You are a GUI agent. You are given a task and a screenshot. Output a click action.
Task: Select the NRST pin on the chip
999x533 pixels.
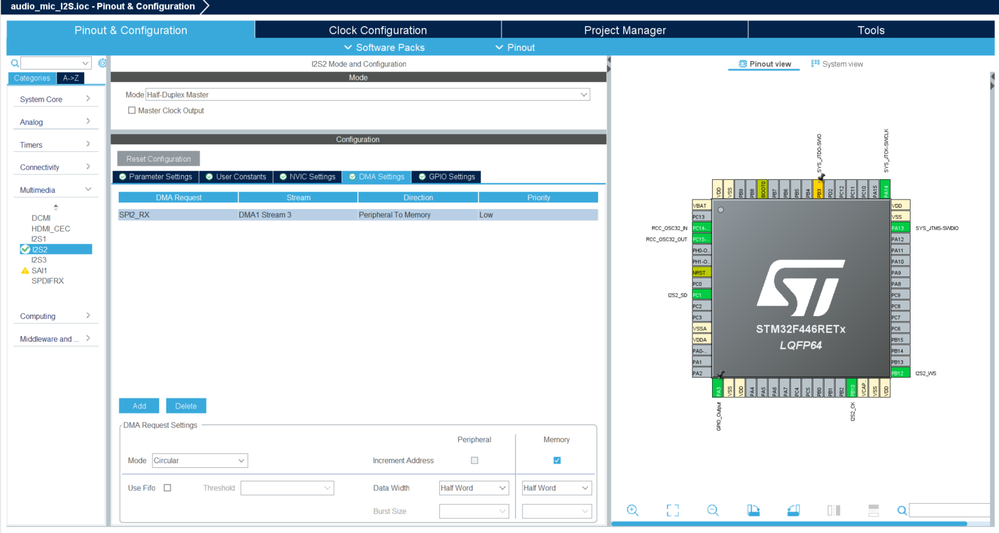point(701,273)
